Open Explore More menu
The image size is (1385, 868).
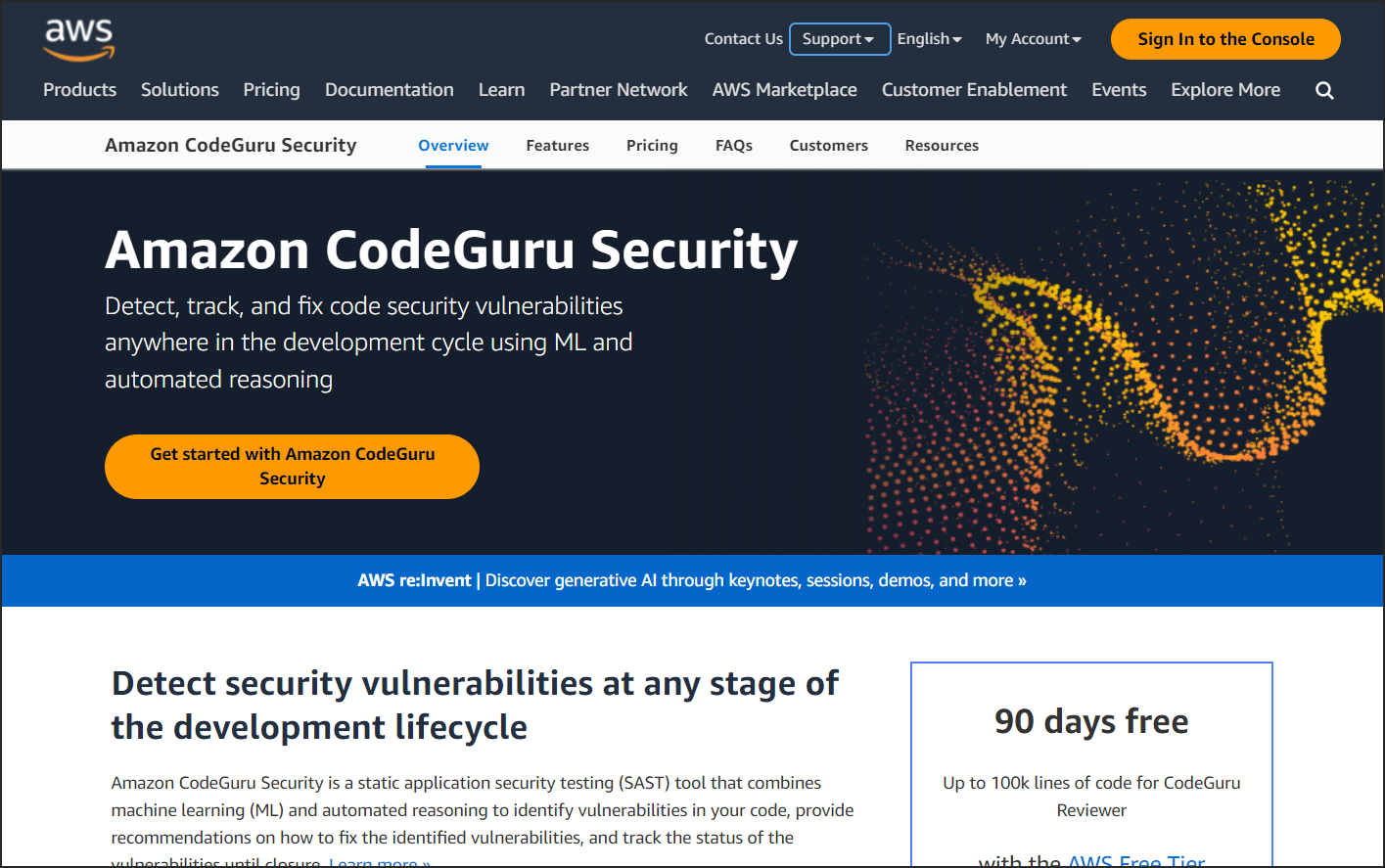tap(1225, 90)
